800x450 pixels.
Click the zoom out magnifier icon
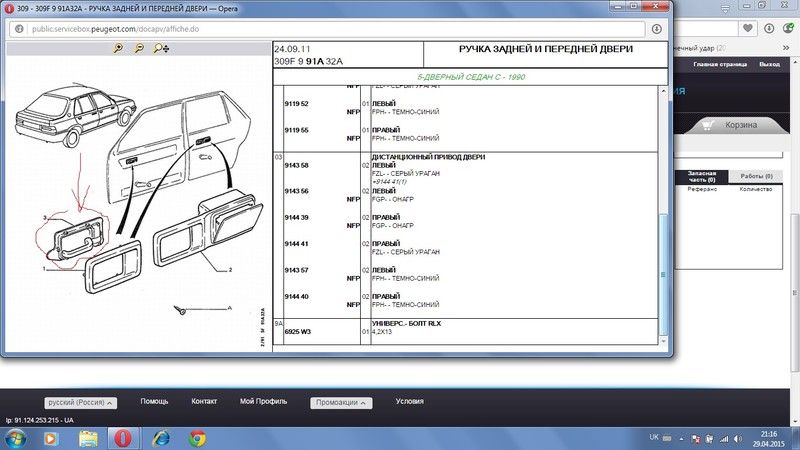(139, 48)
